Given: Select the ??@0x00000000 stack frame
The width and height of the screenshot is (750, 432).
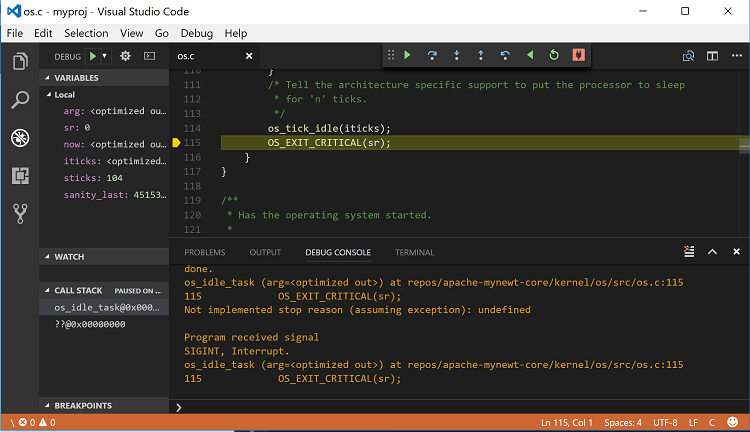Looking at the screenshot, I should [x=104, y=324].
